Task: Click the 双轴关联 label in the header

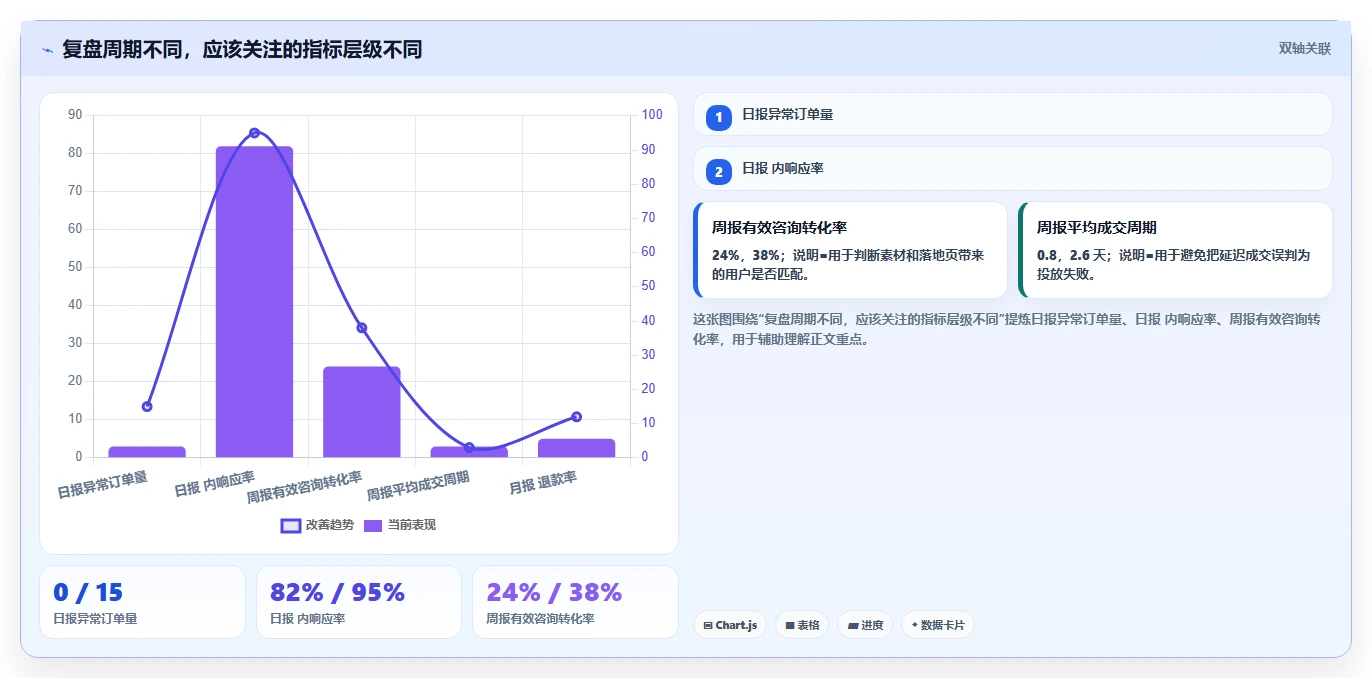Action: [1305, 48]
